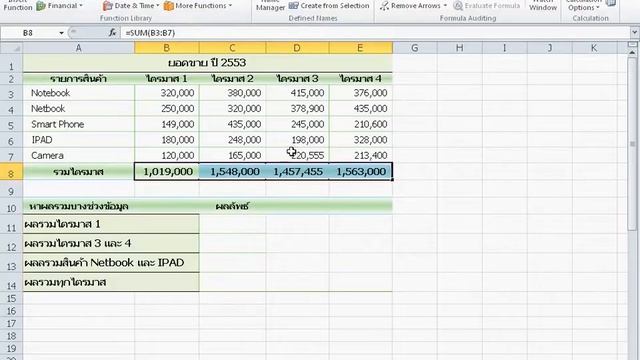Click the Remove Arrows icon
640x360 pixels.
pyautogui.click(x=384, y=6)
